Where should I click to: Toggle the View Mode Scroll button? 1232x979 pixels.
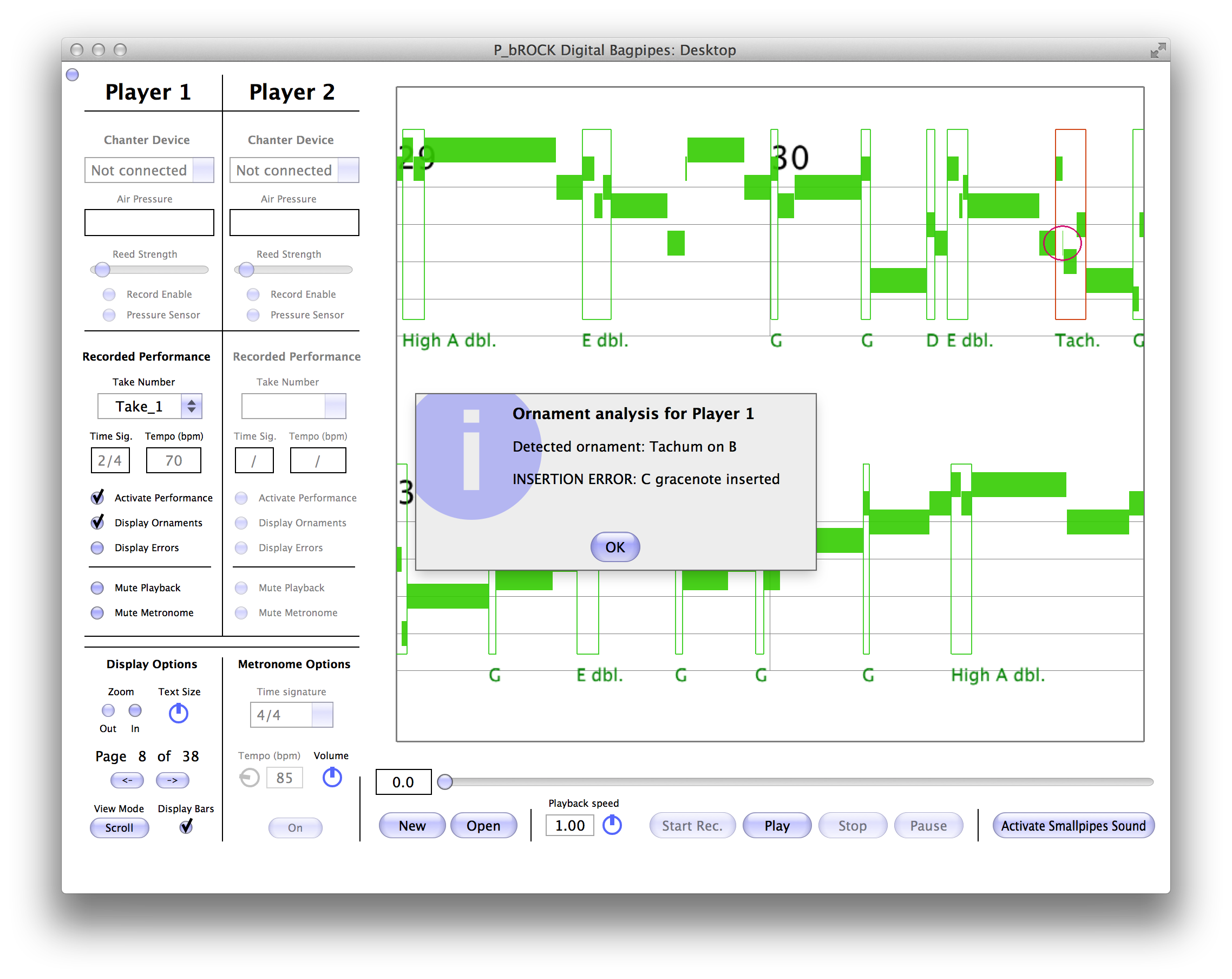coord(119,827)
